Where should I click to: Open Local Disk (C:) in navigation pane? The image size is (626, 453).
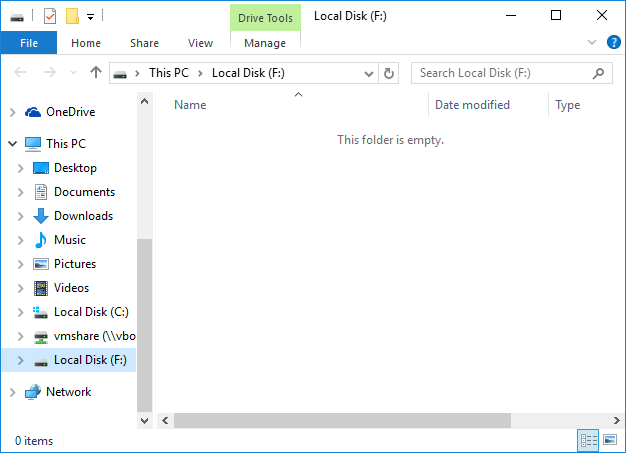(91, 312)
